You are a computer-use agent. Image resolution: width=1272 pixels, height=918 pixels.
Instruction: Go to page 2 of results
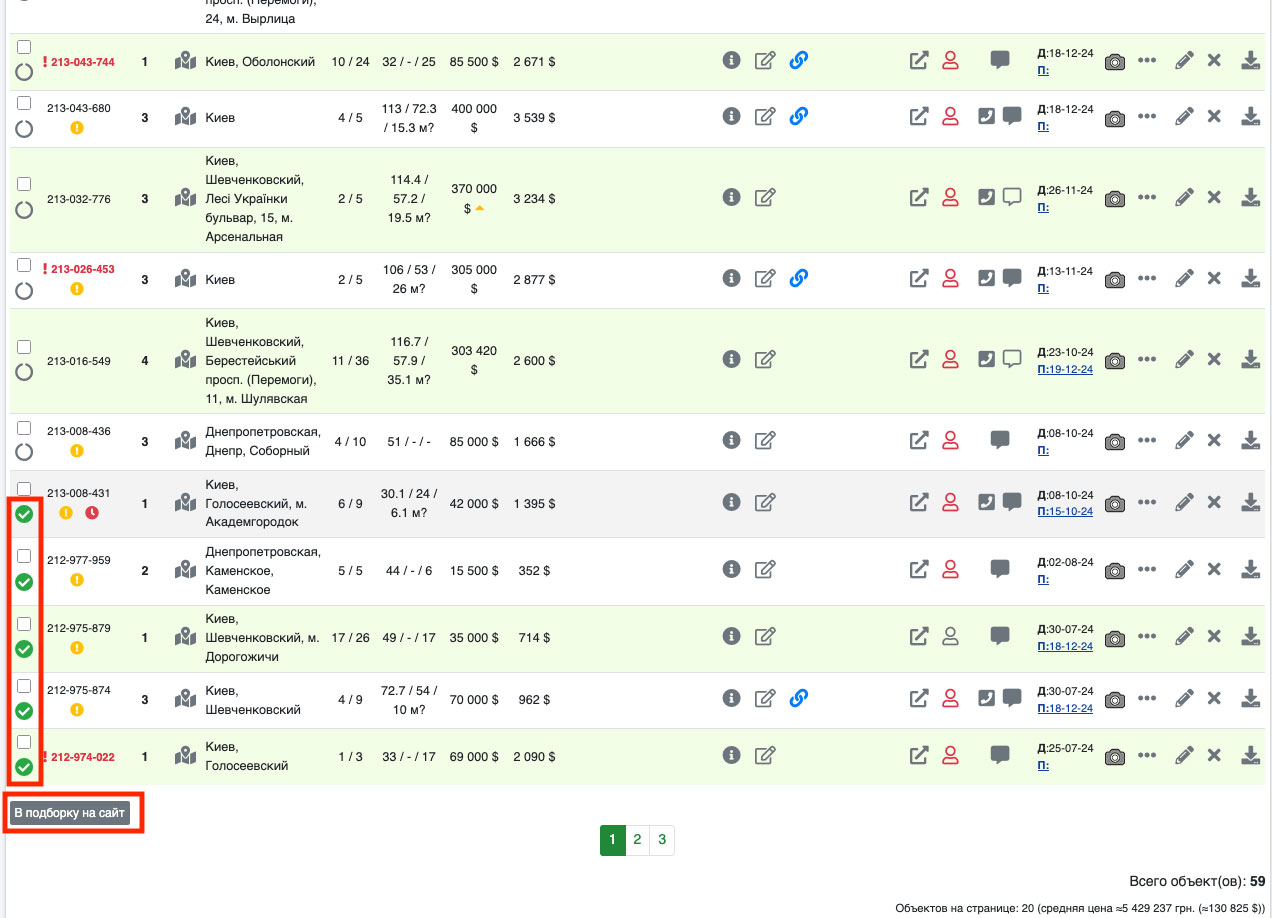[637, 840]
